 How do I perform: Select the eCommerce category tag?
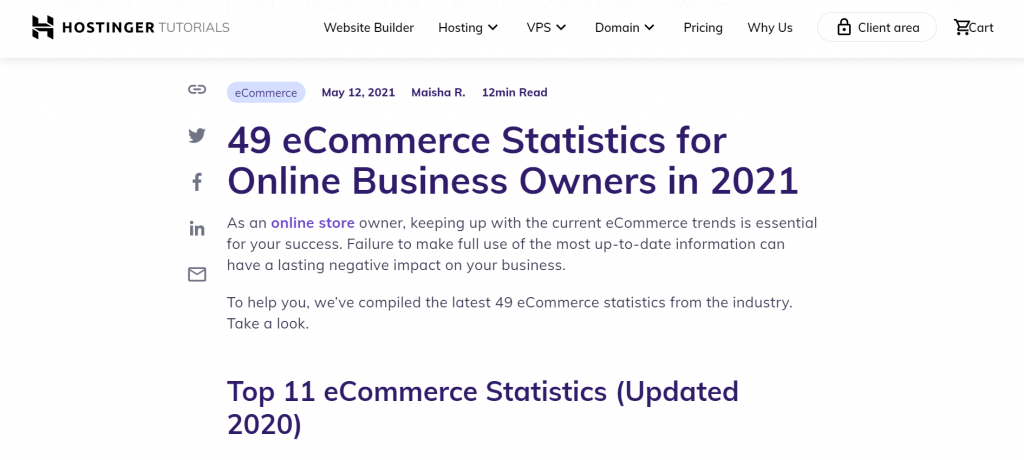(x=266, y=92)
